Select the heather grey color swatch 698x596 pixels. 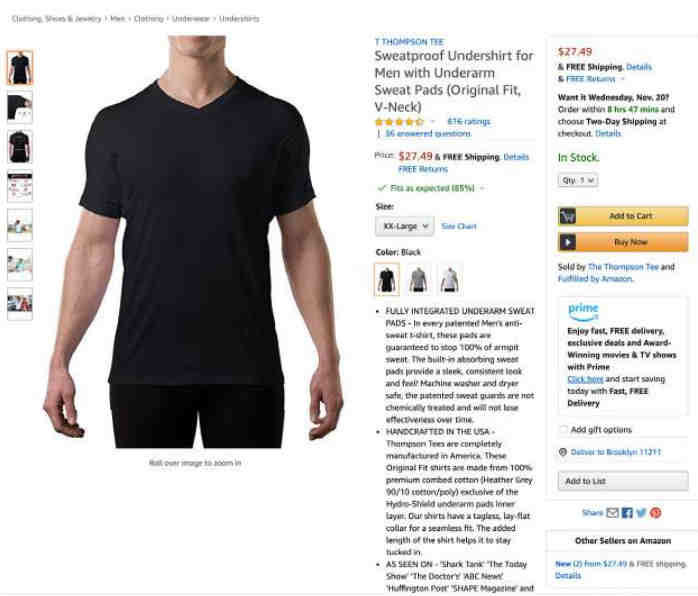[418, 280]
